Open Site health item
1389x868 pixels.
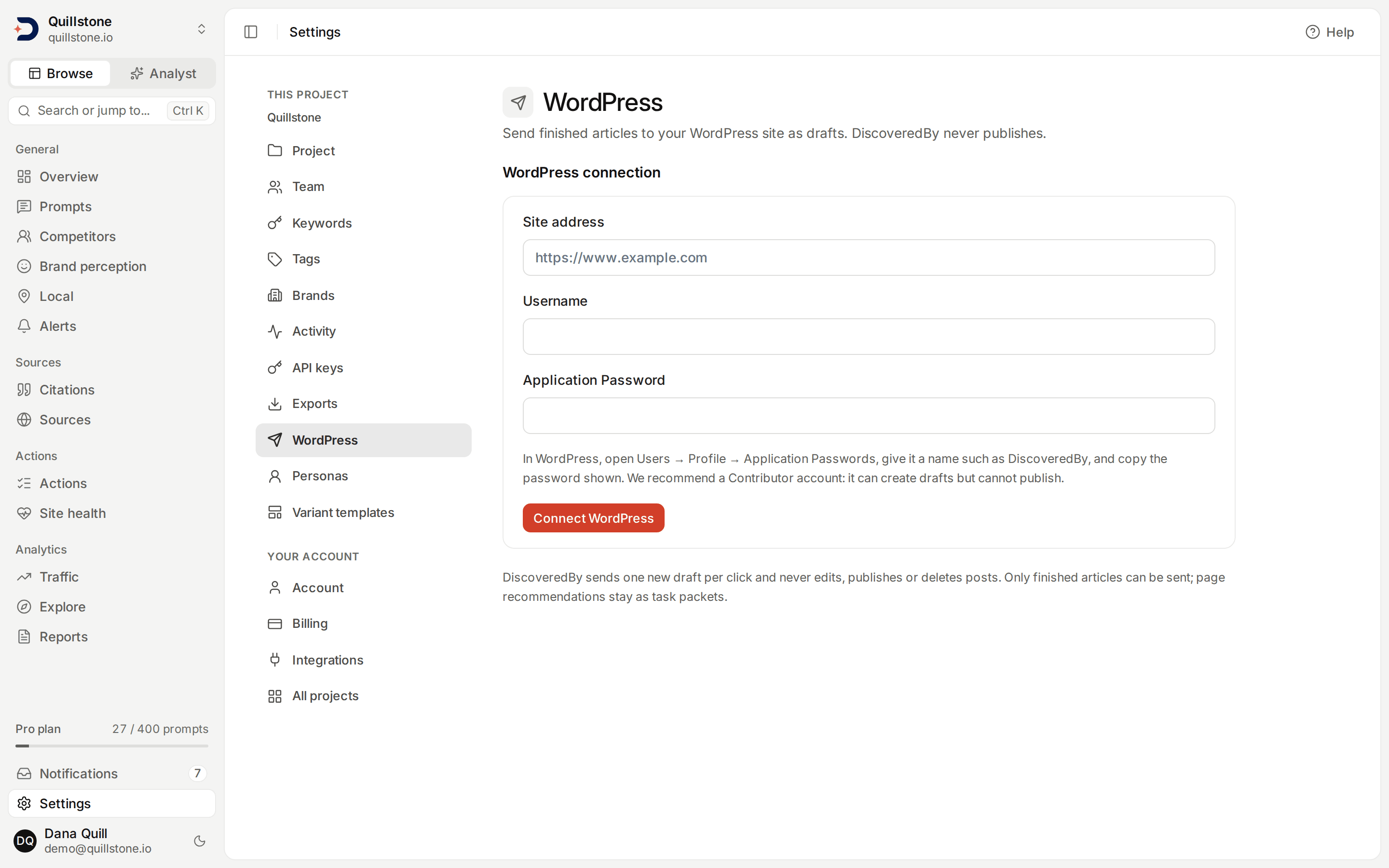pos(112,513)
